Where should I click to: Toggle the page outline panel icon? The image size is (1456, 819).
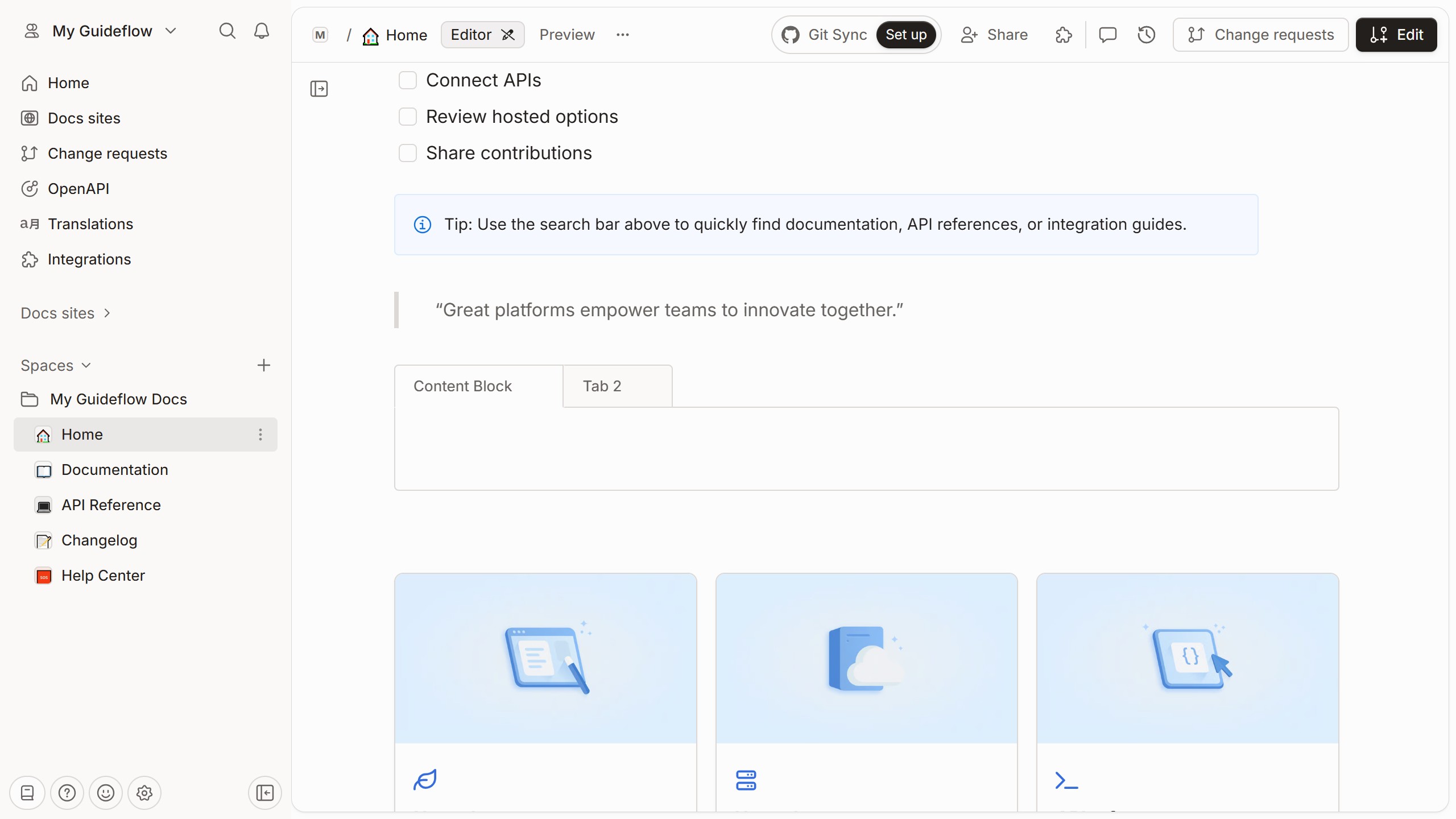coord(319,89)
